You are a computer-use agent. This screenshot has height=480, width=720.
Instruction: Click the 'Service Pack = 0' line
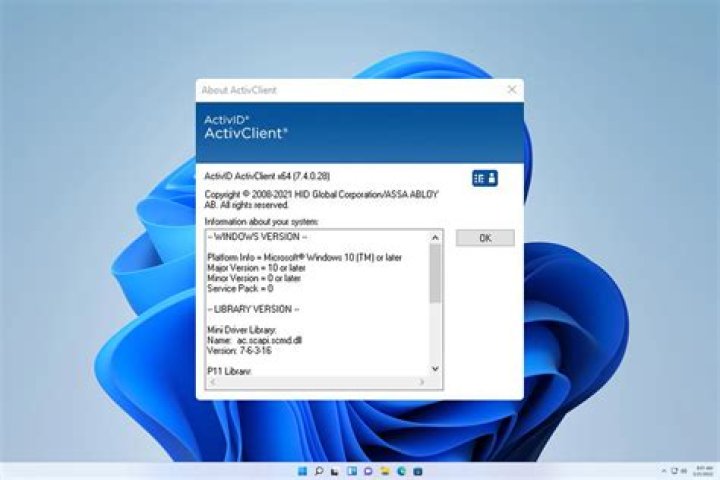click(x=240, y=288)
